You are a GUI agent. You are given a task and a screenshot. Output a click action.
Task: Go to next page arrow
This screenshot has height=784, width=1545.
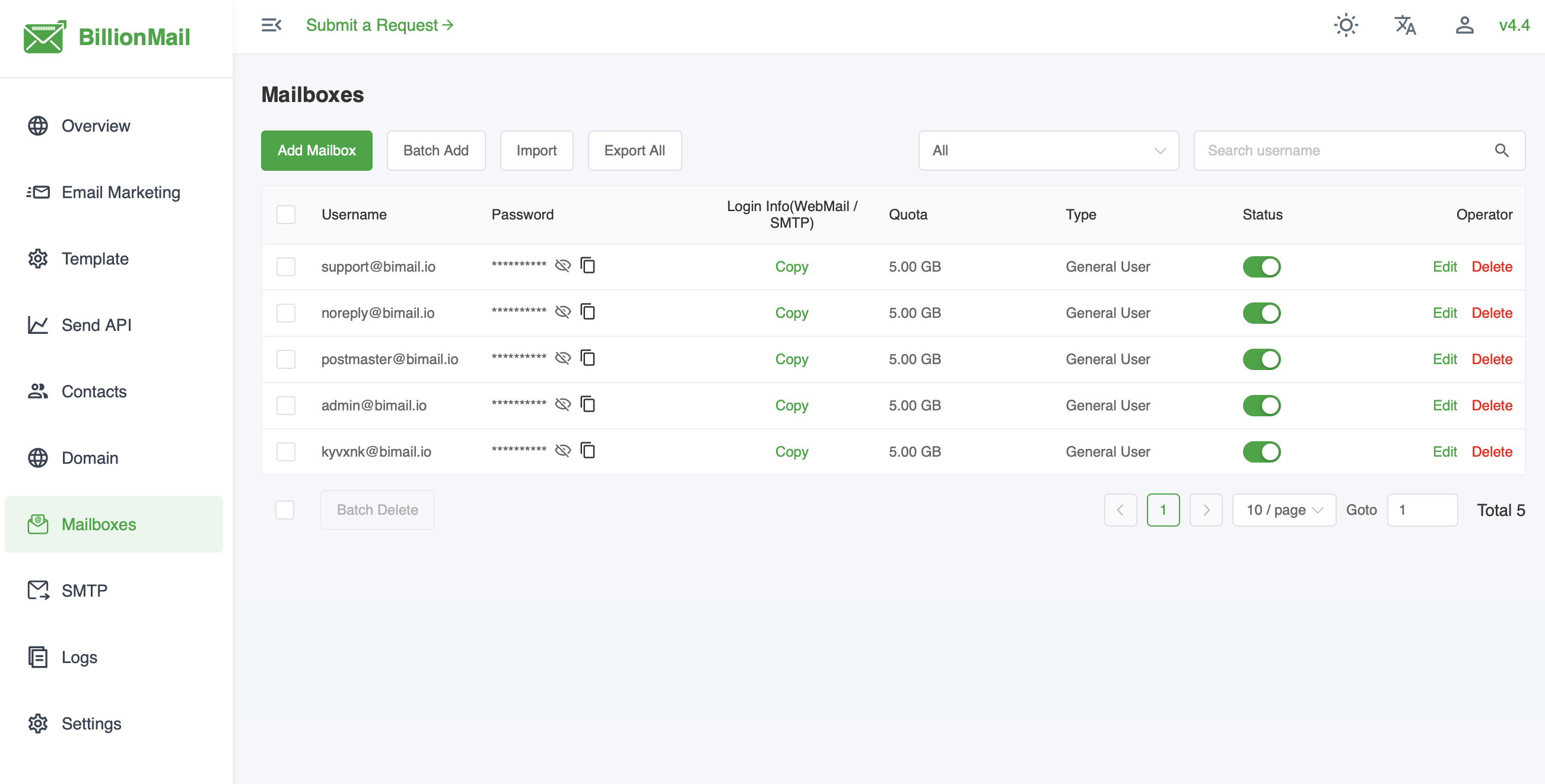click(1206, 510)
